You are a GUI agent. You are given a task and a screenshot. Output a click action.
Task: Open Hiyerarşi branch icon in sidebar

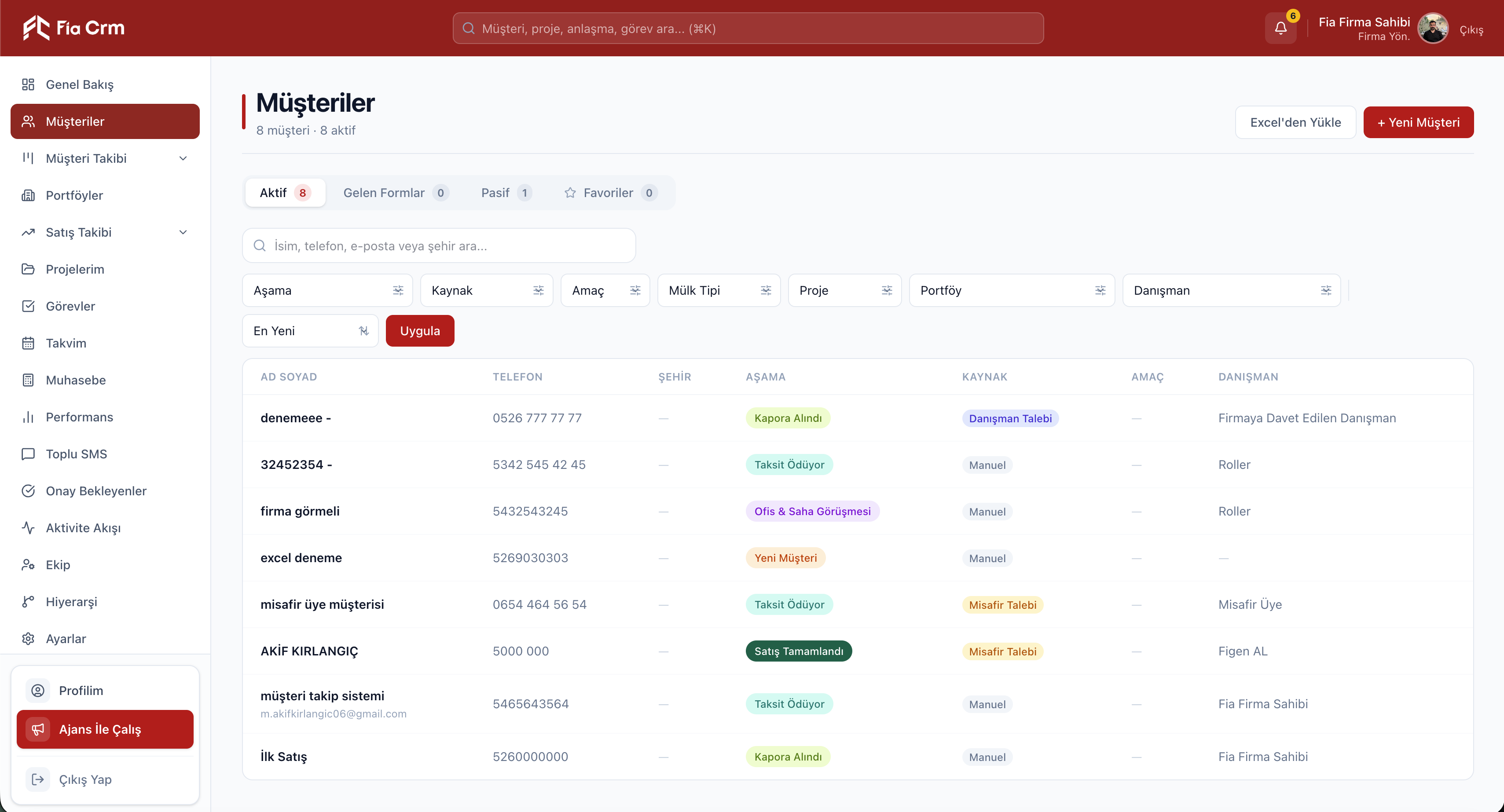[28, 602]
